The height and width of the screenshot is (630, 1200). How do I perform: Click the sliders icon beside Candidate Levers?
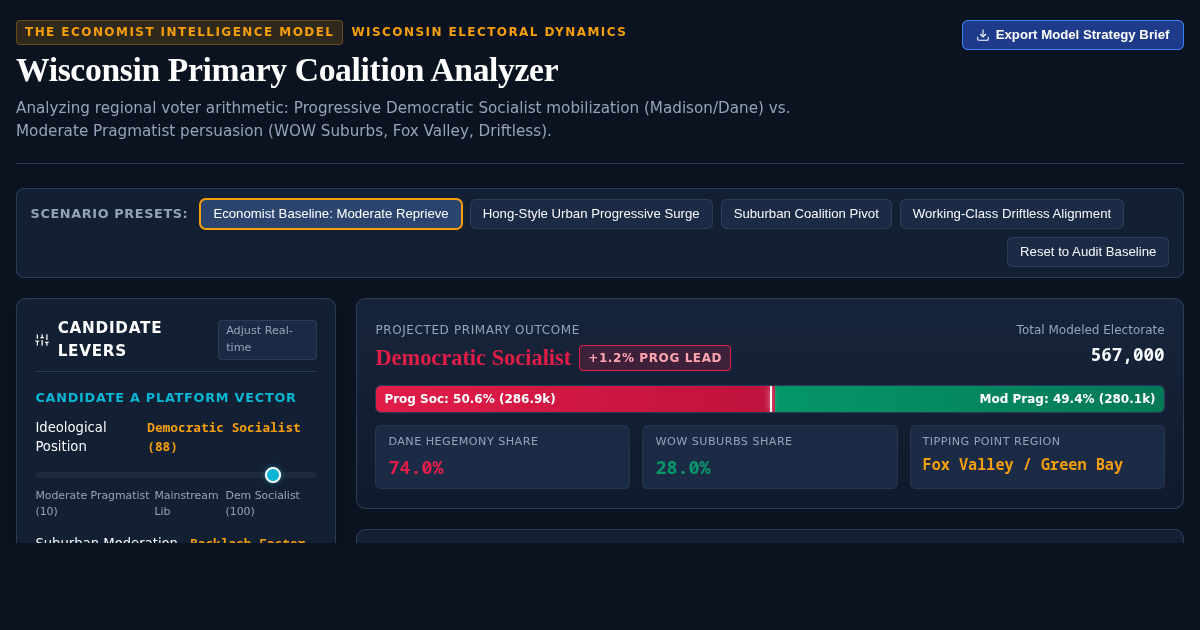(x=42, y=340)
